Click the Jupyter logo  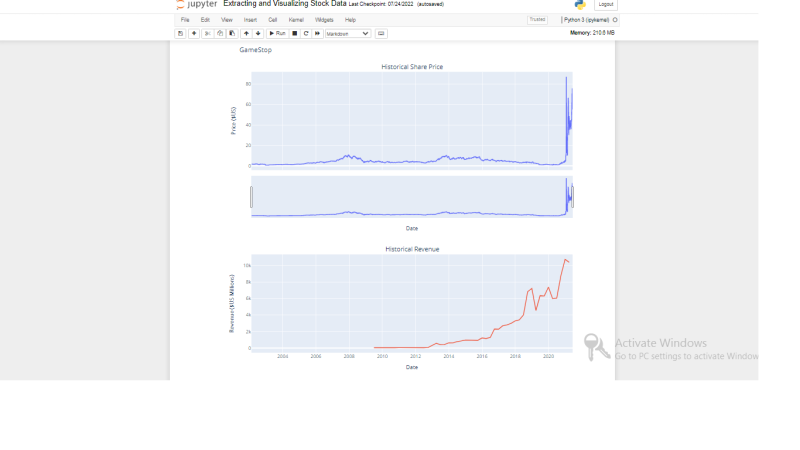tap(197, 4)
